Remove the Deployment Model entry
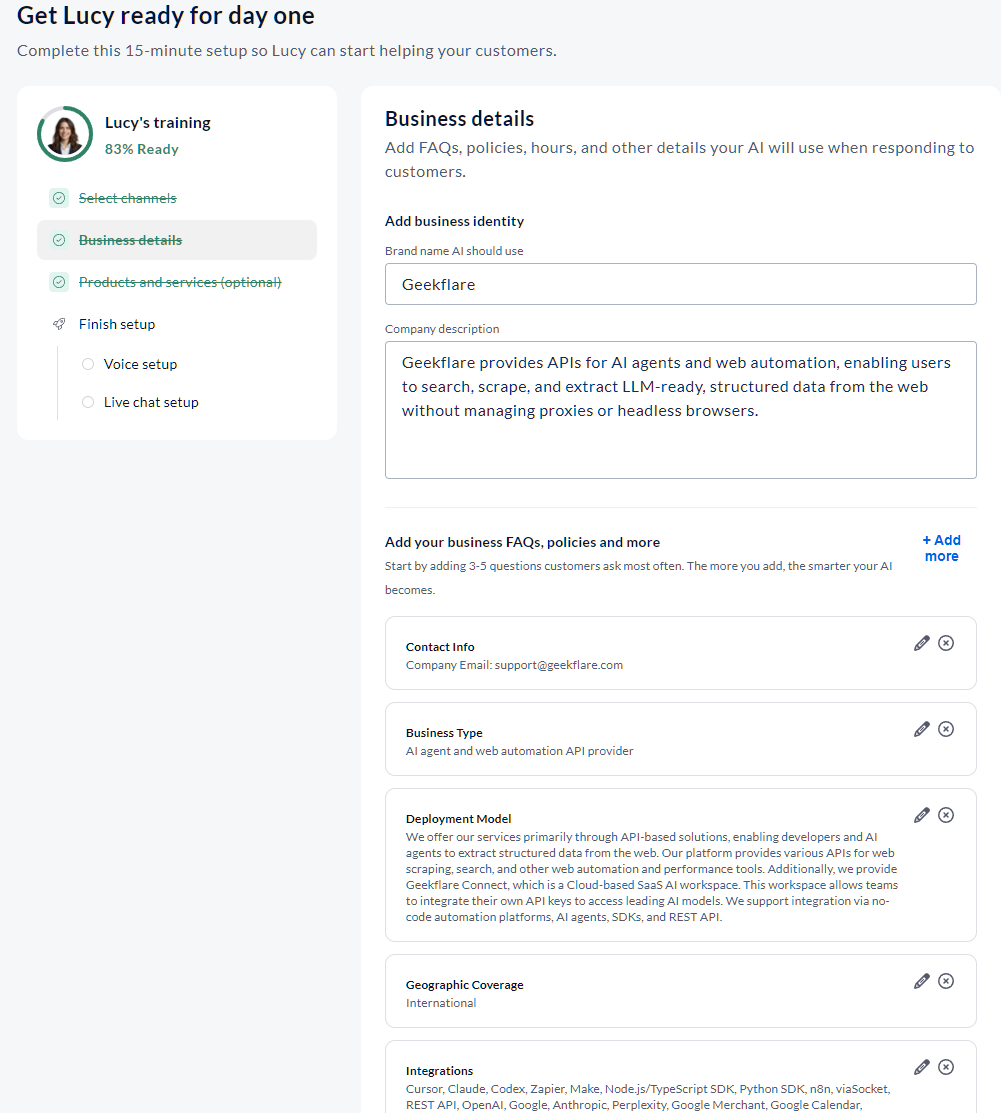This screenshot has height=1113, width=1001. (x=946, y=815)
